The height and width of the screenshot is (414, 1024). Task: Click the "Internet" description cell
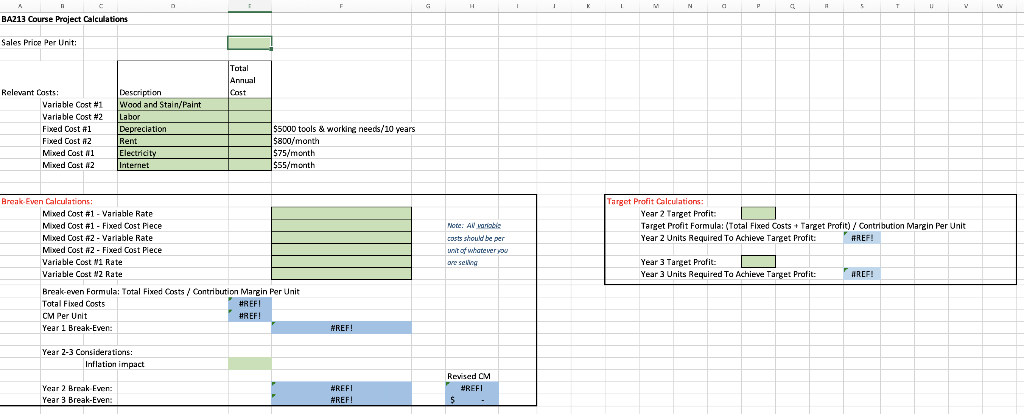click(x=173, y=165)
